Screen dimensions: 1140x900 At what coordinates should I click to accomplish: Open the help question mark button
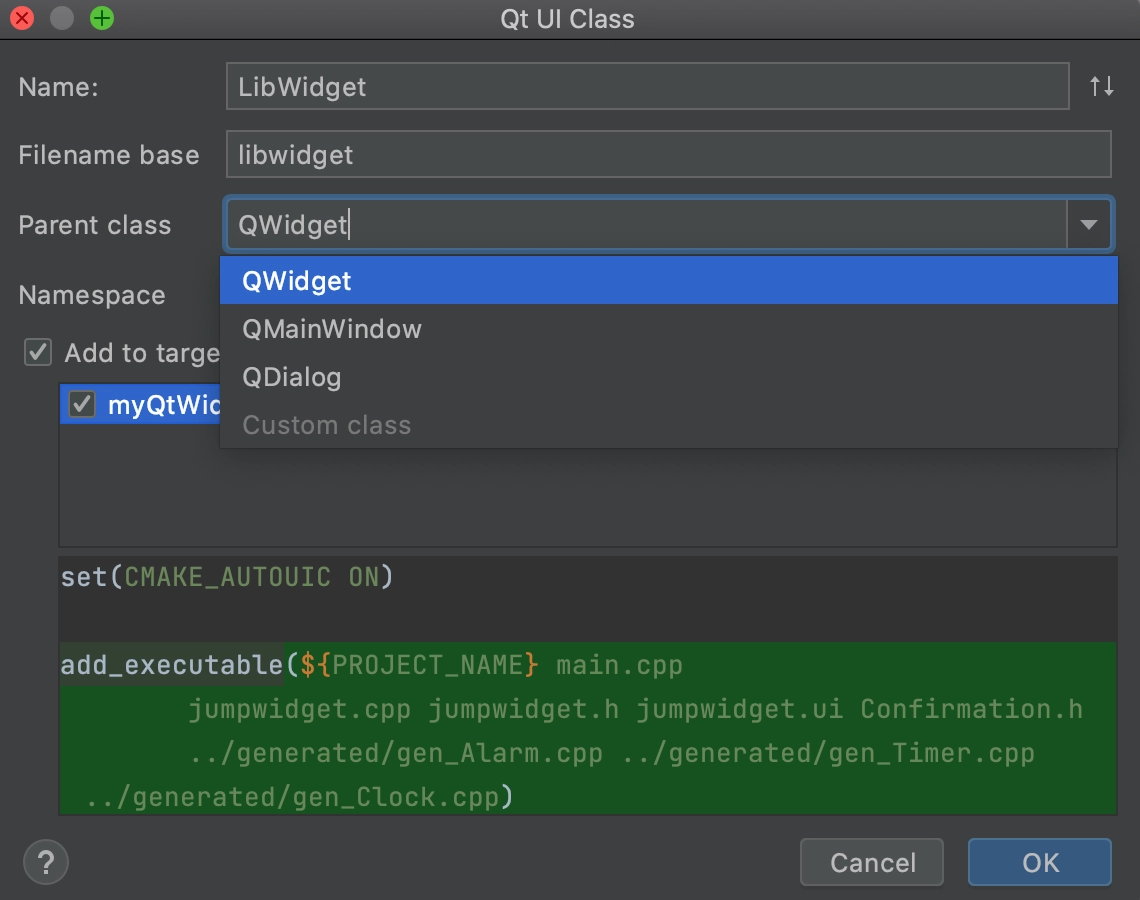pos(46,862)
